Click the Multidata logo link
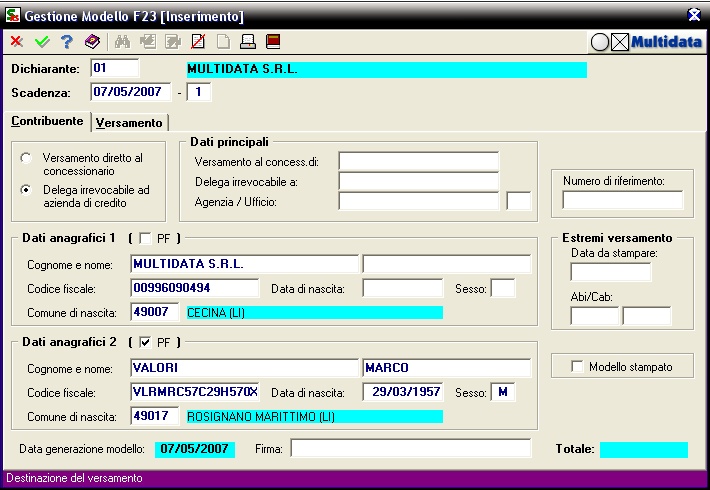This screenshot has height=490, width=710. click(666, 42)
